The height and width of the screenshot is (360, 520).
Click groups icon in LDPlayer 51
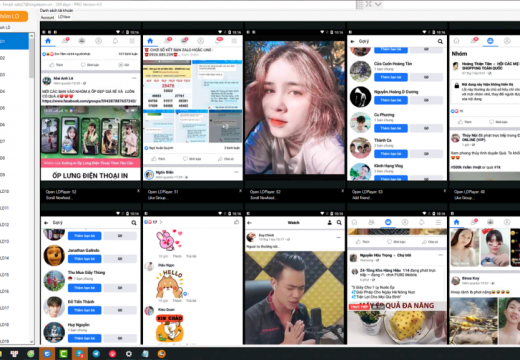tap(184, 41)
